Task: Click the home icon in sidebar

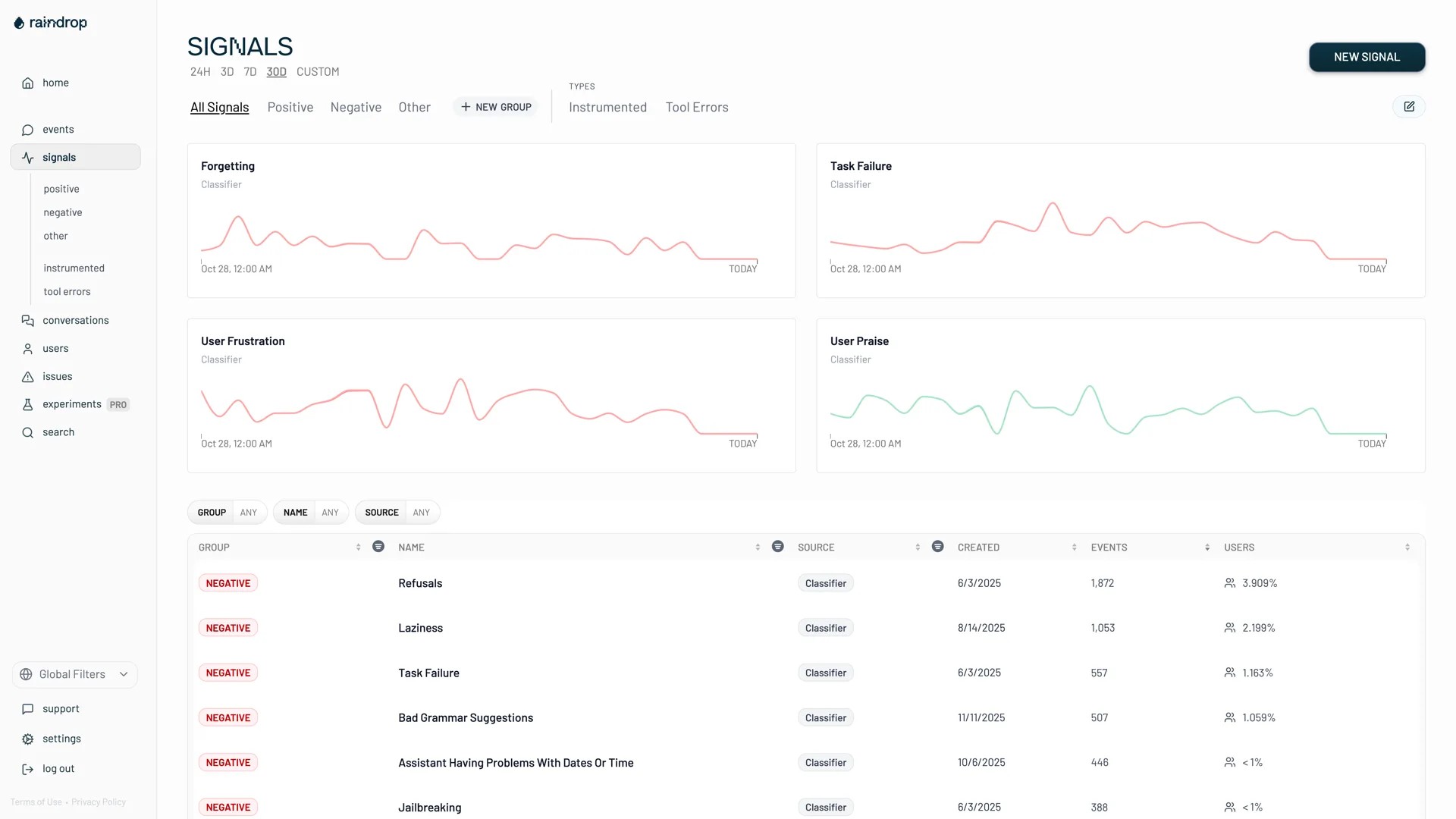Action: click(28, 83)
